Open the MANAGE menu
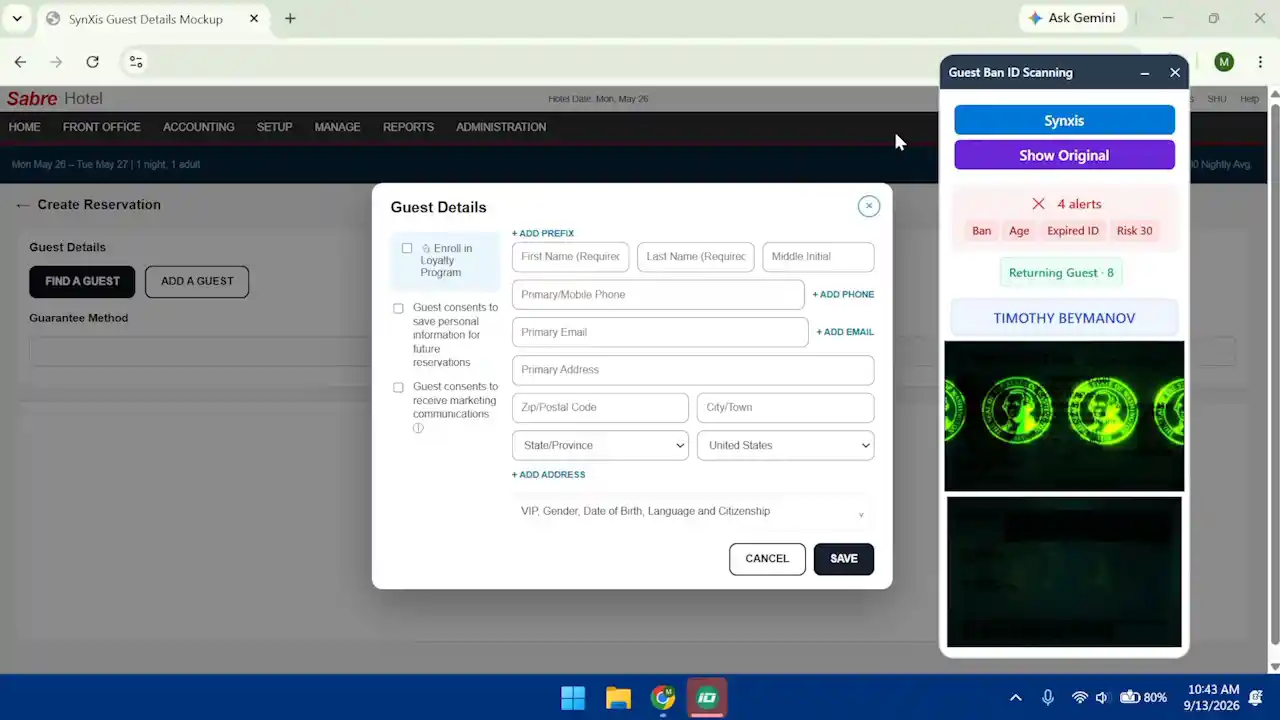Viewport: 1280px width, 720px height. pos(337,127)
